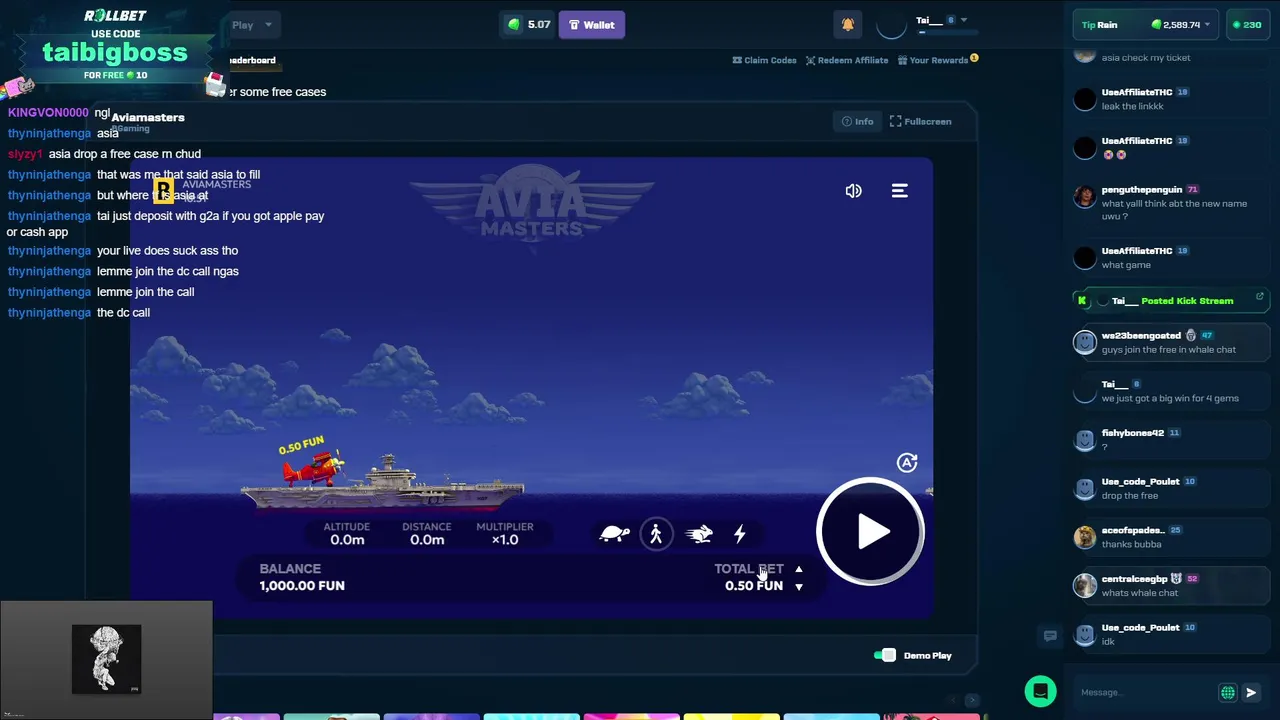Switch the game to Fullscreen
This screenshot has width=1280, height=720.
pos(921,121)
